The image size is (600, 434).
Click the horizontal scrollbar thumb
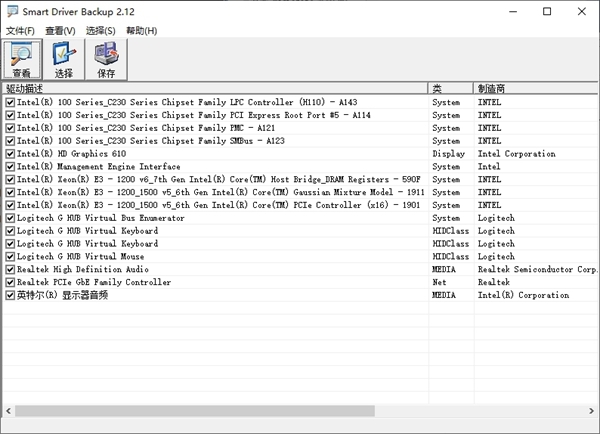tap(195, 411)
